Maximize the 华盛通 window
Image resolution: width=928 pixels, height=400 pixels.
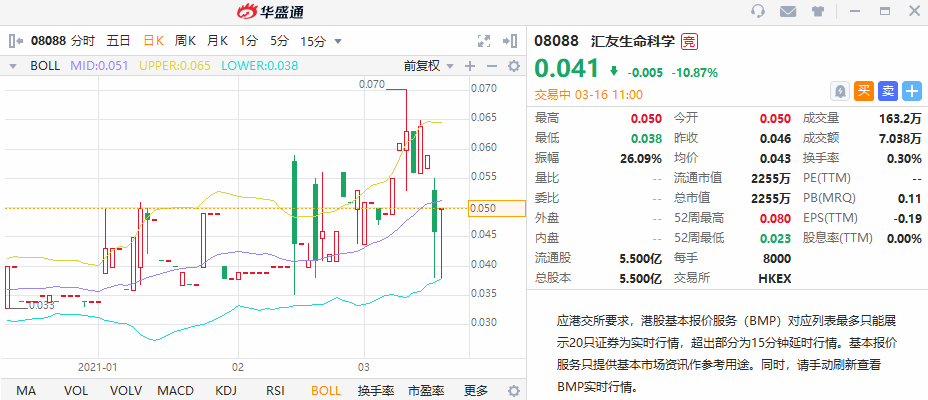885,11
